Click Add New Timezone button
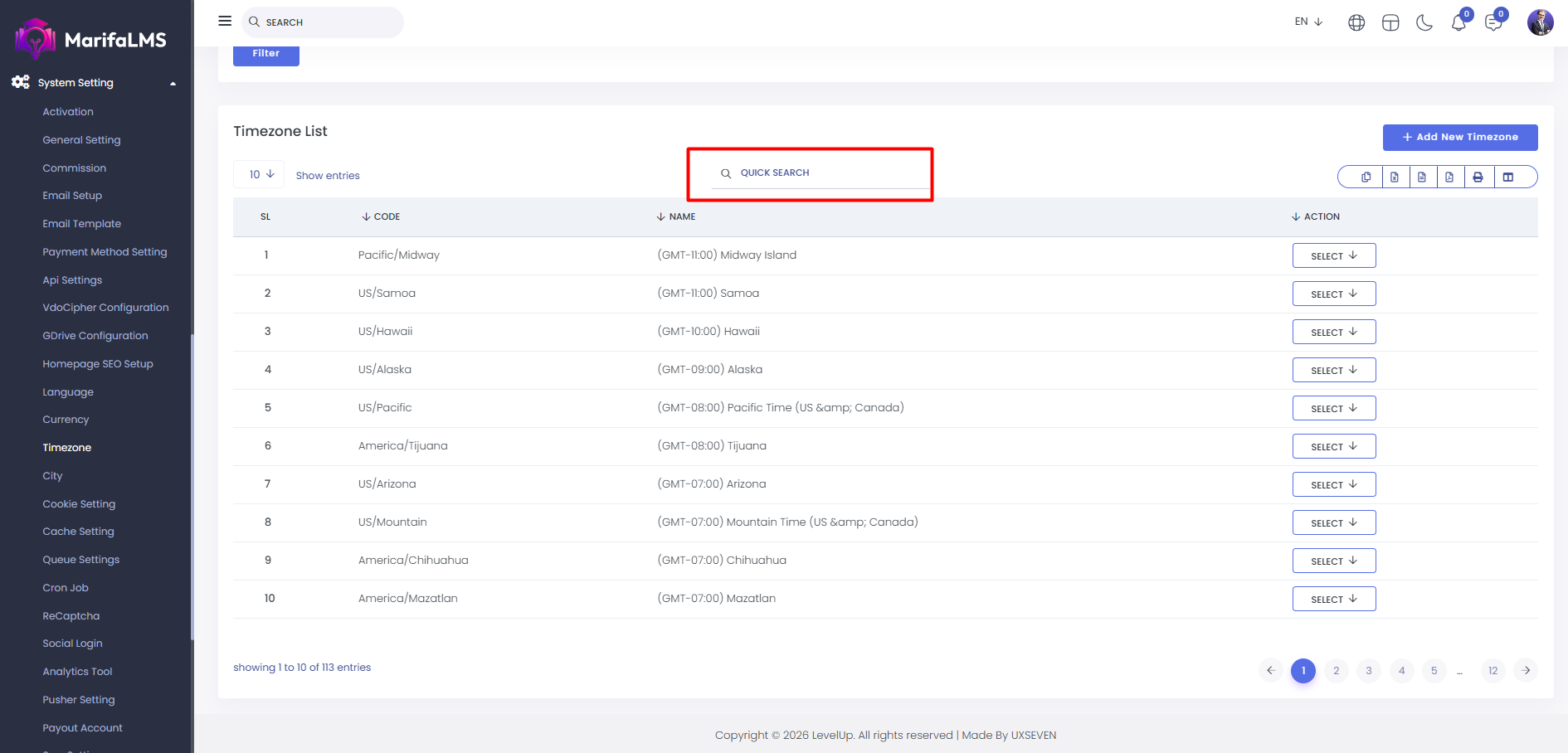 1459,138
